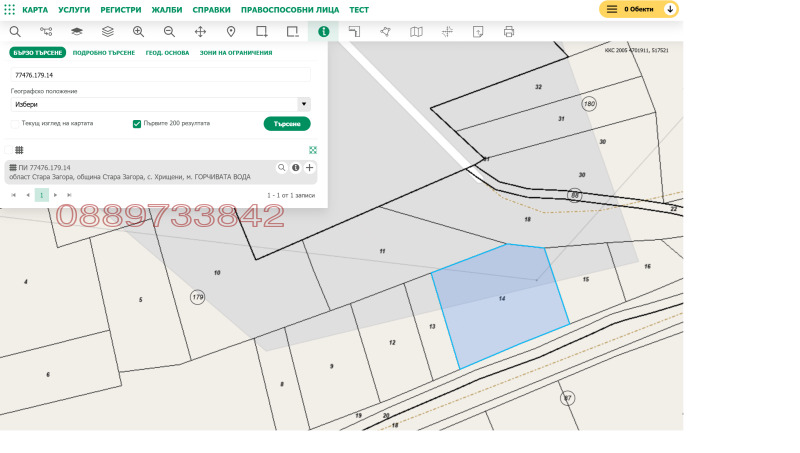800x453 pixels.
Task: Enable current map view checkbox
Action: point(15,124)
